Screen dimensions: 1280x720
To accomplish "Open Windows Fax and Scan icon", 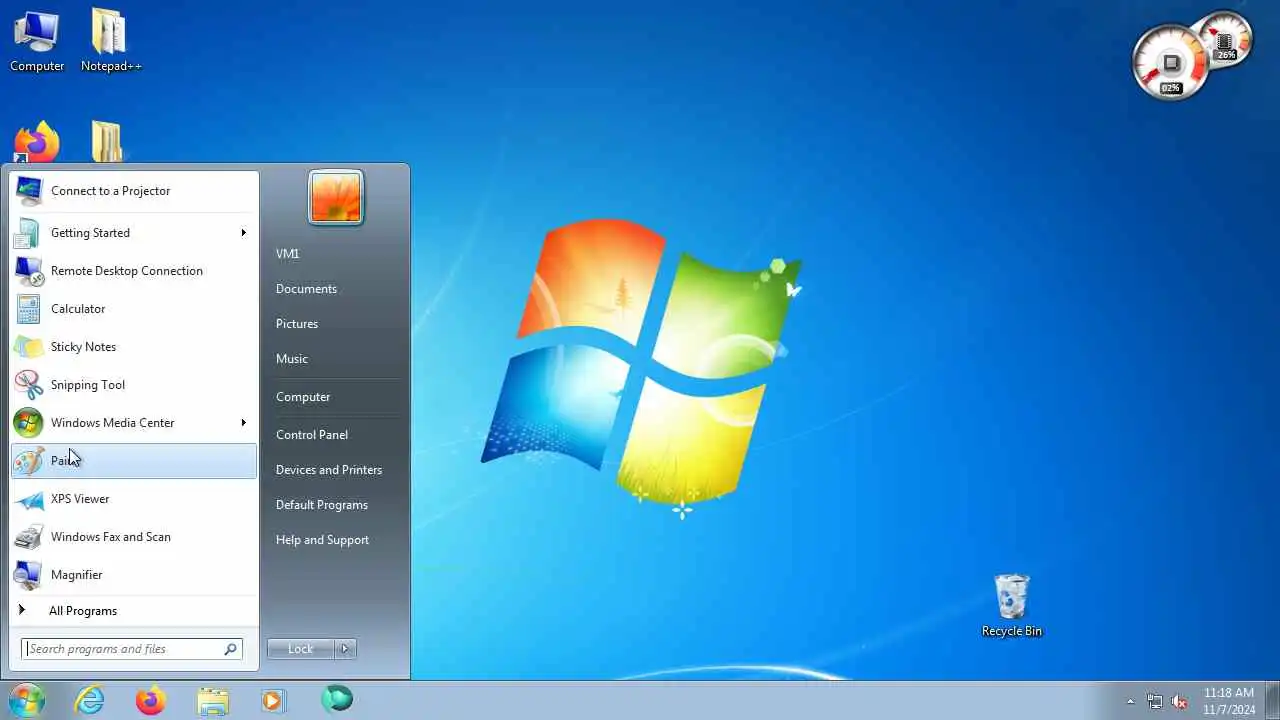I will pos(28,537).
